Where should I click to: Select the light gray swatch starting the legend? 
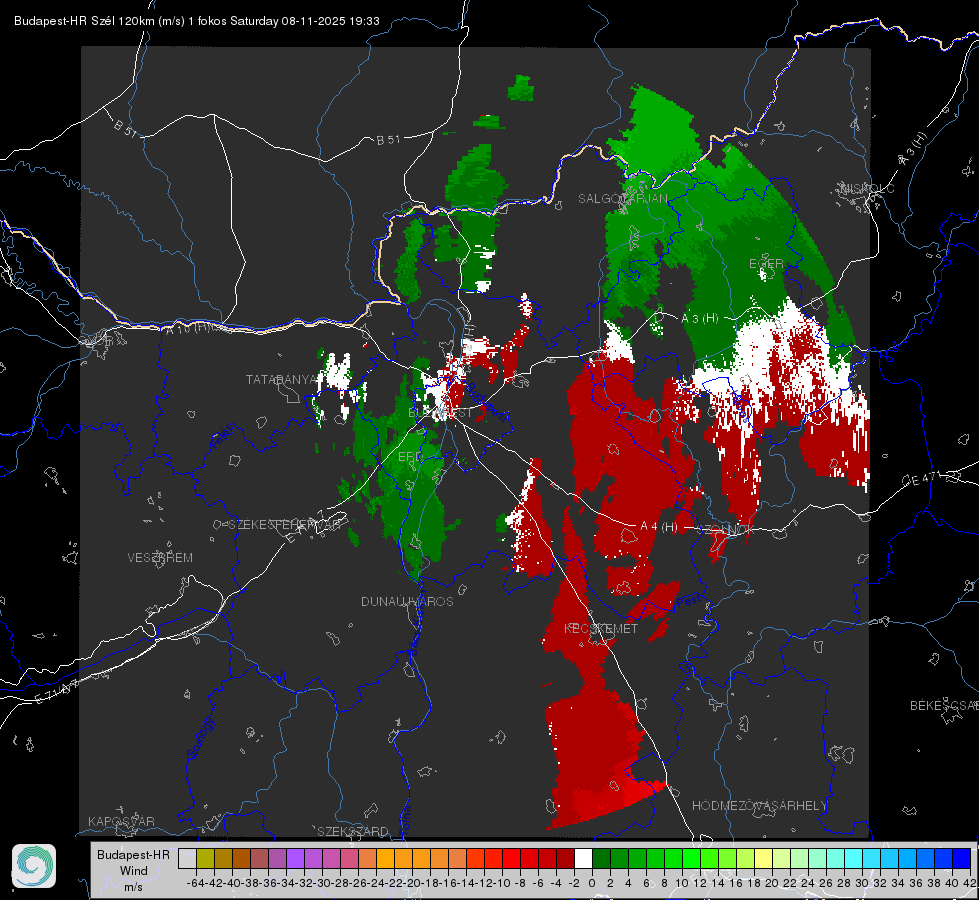click(x=187, y=858)
